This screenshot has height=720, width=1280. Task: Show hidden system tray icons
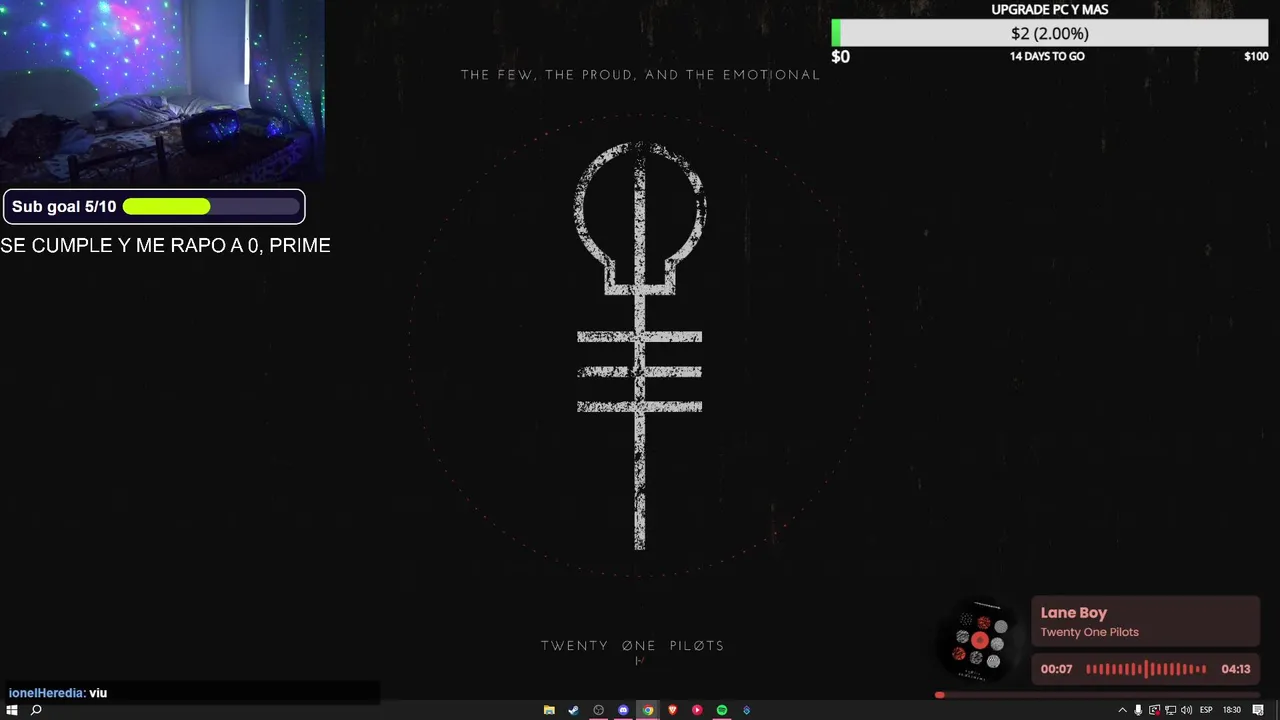[x=1122, y=710]
